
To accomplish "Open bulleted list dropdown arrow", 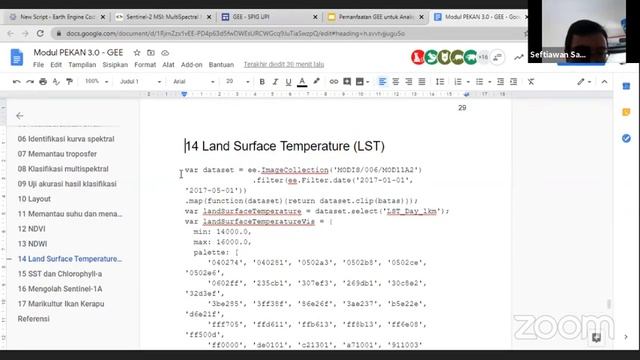I will [489, 82].
